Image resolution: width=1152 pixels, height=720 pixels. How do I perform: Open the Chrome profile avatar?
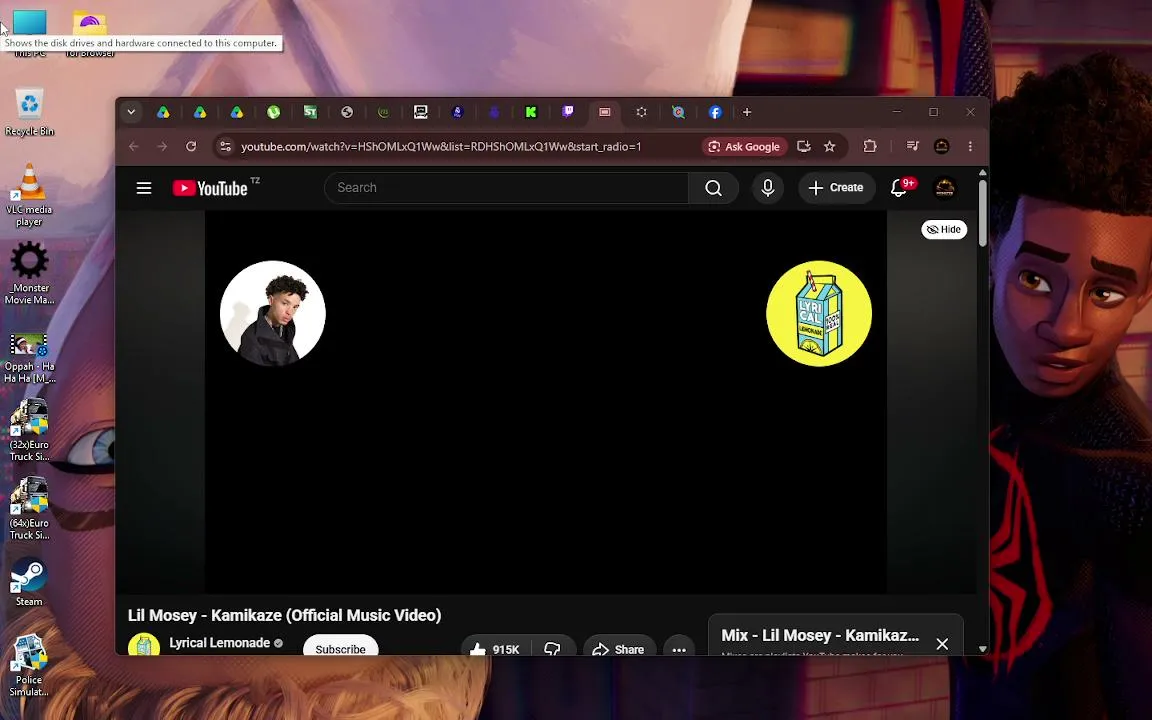pyautogui.click(x=941, y=146)
